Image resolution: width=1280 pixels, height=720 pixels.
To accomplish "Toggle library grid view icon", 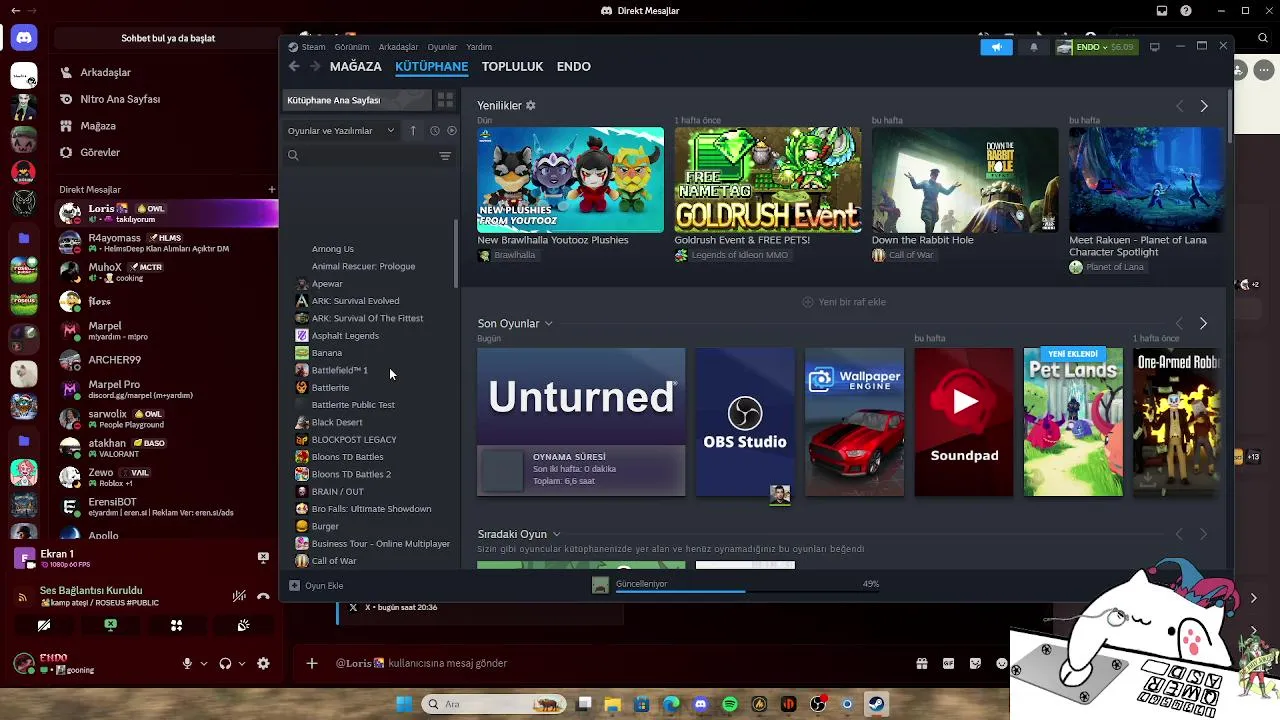I will click(445, 100).
